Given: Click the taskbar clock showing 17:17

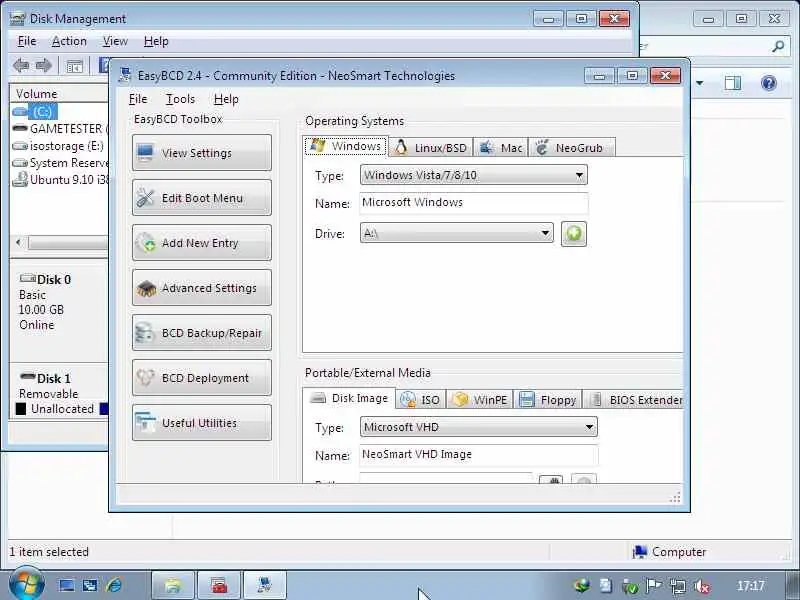Looking at the screenshot, I should [751, 586].
